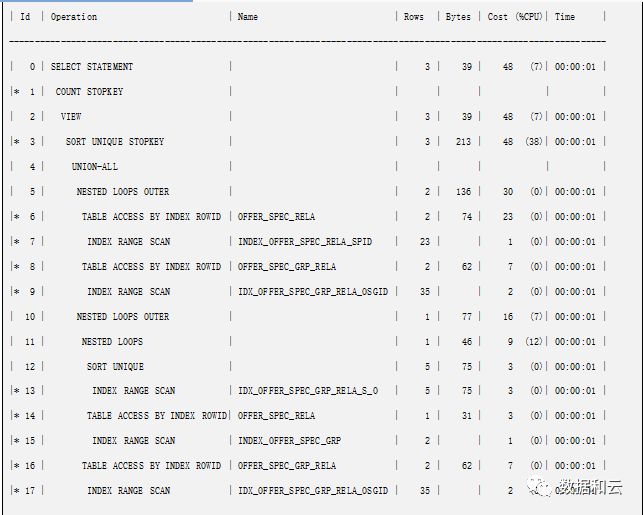Select "NESTED LOOPS" in row 11
Screen dimensions: 643x515
(x=112, y=342)
